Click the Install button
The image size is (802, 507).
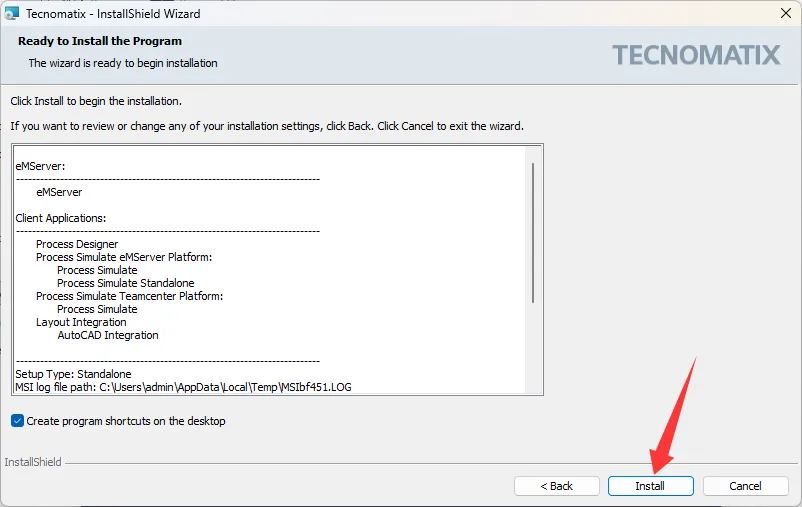[650, 486]
